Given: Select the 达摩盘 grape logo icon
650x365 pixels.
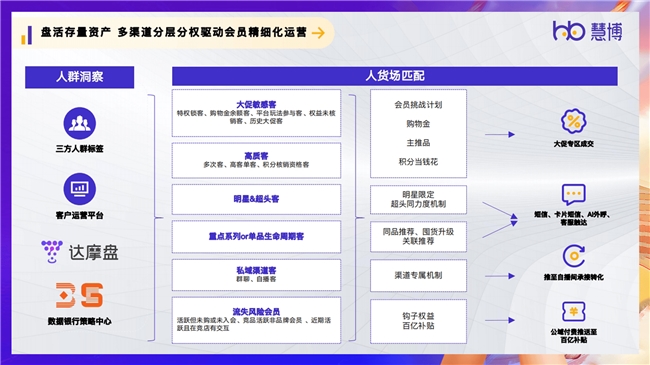Looking at the screenshot, I should pyautogui.click(x=51, y=251).
